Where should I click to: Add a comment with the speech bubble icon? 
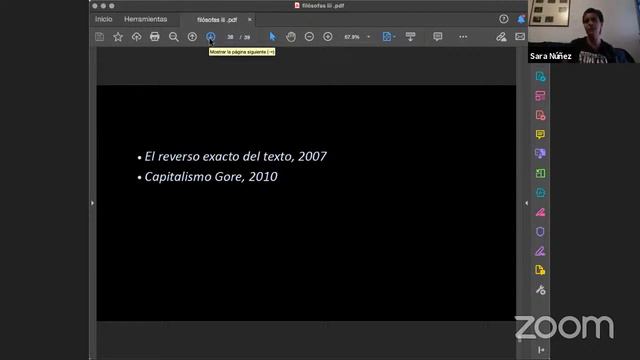pos(438,37)
